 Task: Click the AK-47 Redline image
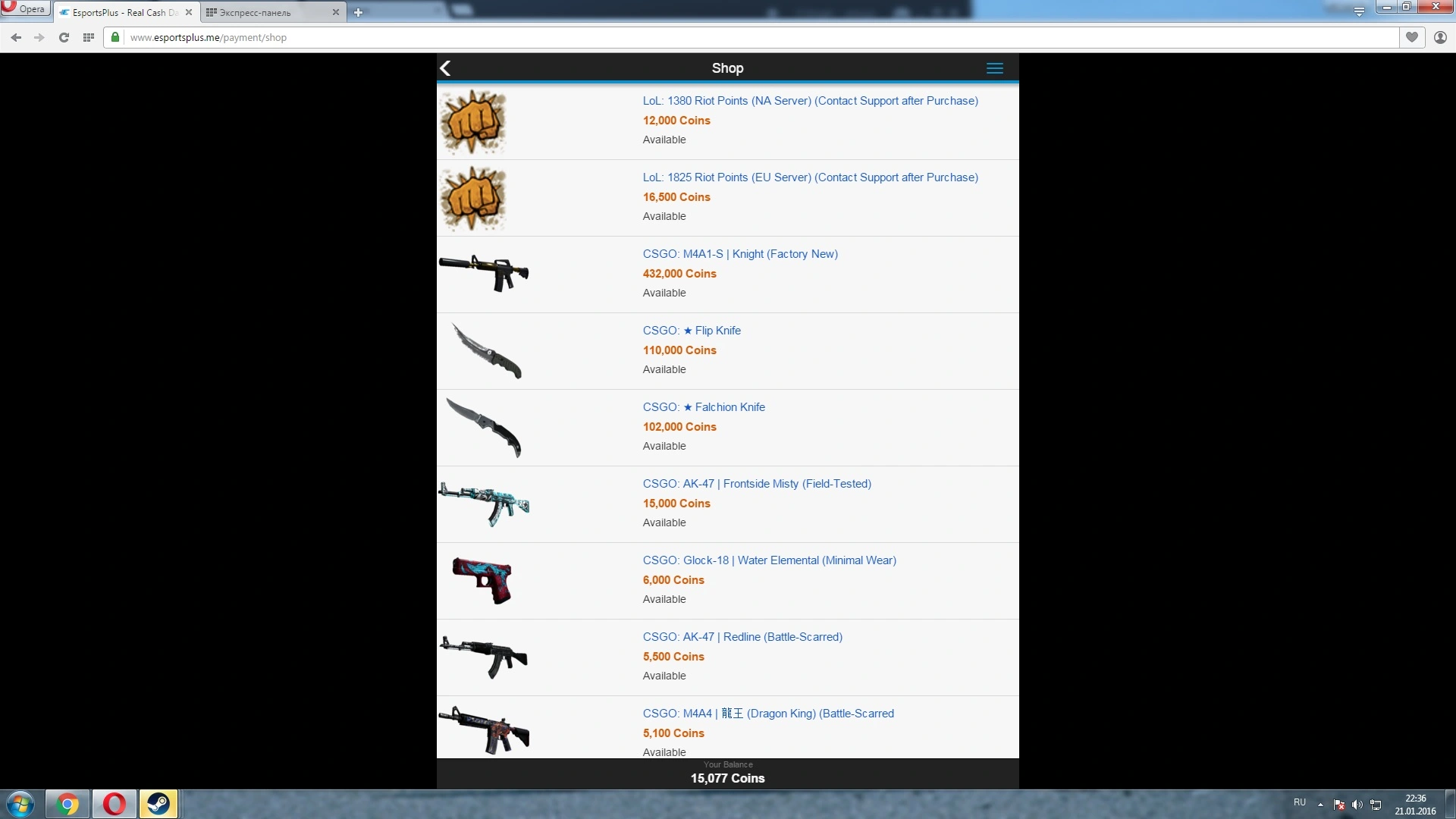(484, 657)
